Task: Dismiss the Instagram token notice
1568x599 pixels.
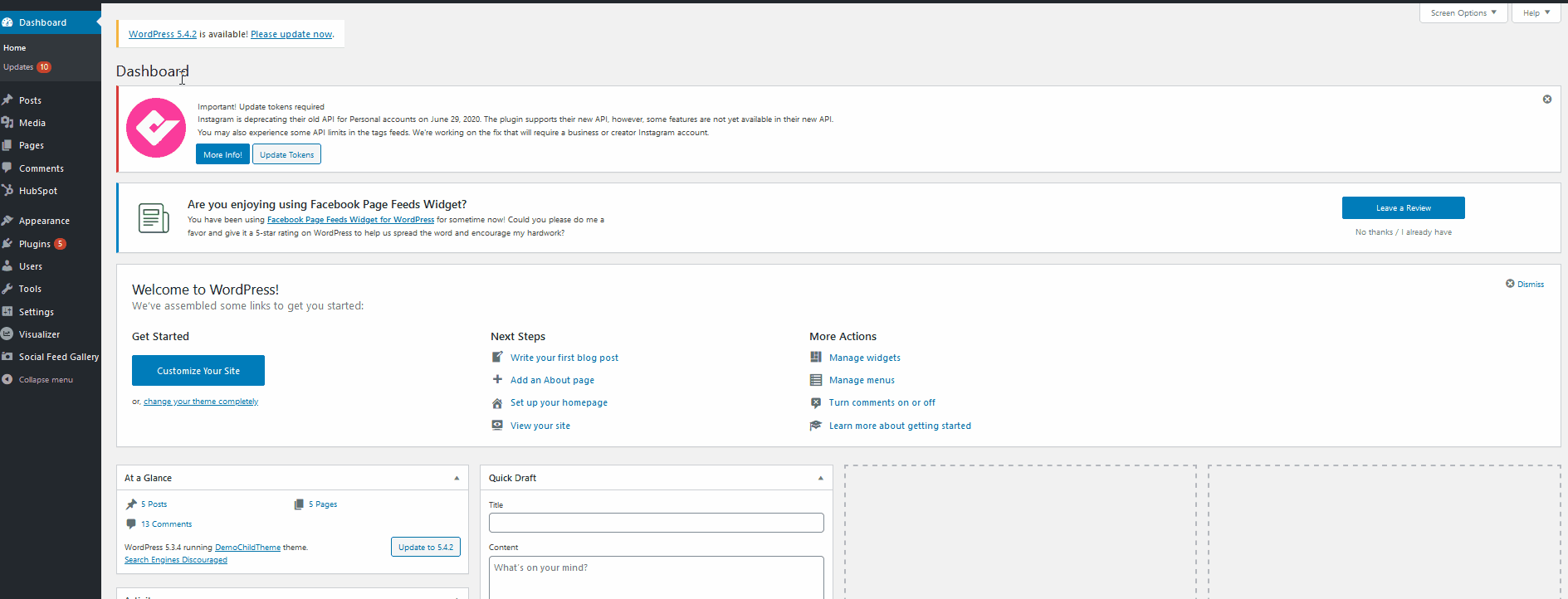Action: 1547,100
